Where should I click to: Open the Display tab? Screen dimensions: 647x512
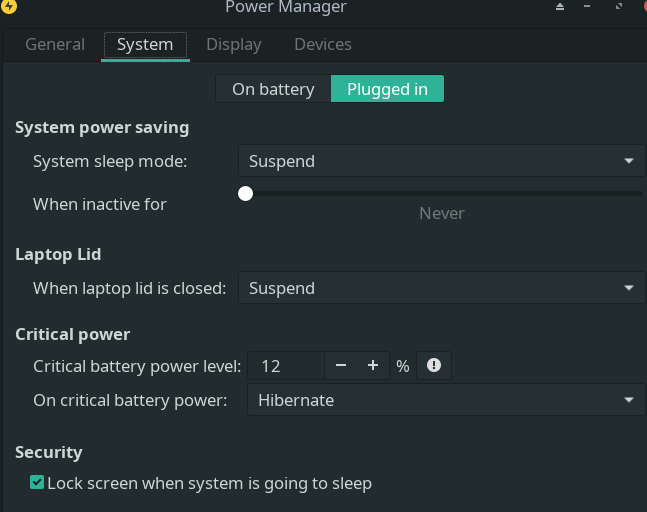pos(233,45)
